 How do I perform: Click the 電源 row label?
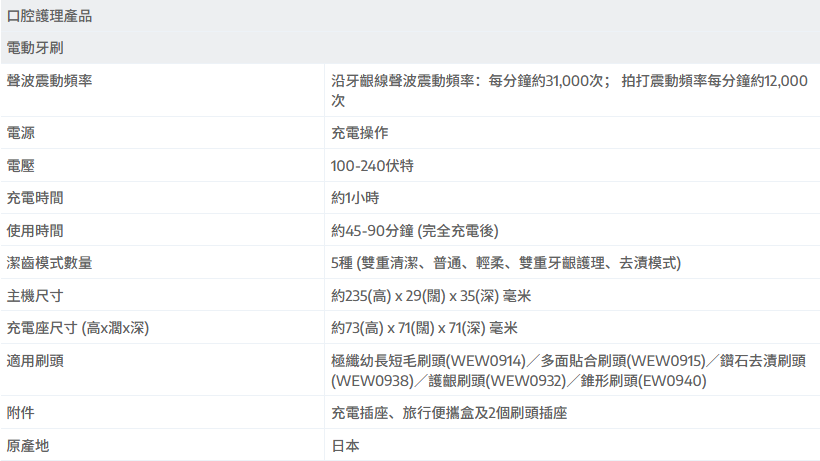(21, 133)
